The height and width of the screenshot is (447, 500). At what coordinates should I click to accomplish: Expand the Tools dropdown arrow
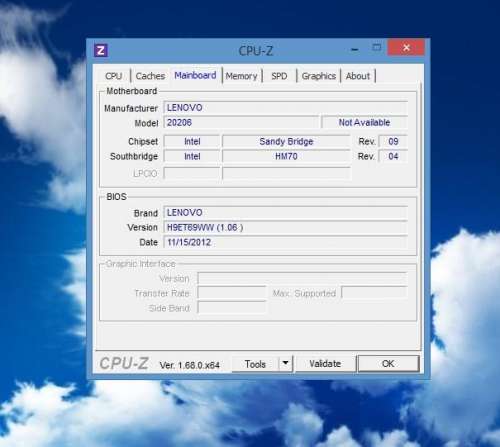click(x=286, y=363)
